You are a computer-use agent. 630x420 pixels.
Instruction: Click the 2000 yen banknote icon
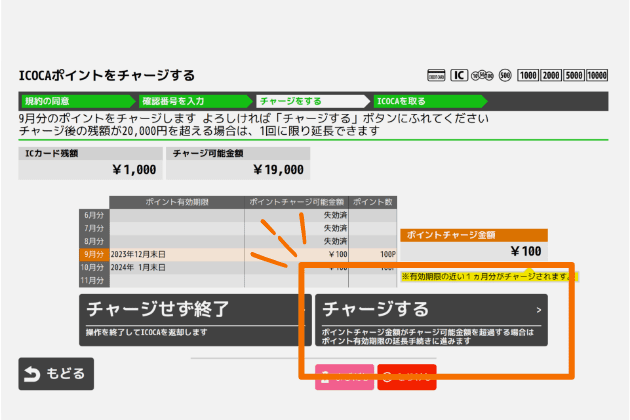point(552,75)
